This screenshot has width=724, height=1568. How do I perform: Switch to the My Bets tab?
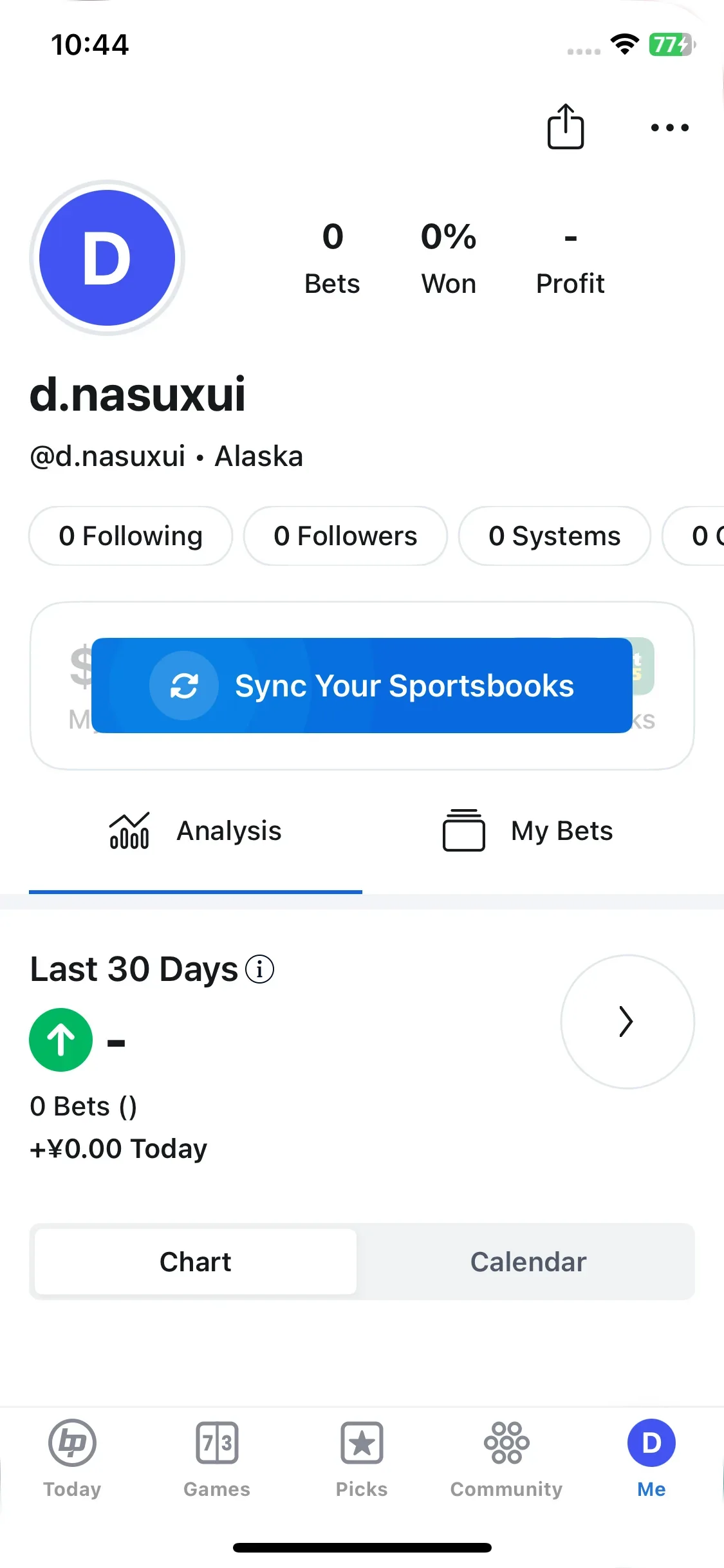[528, 830]
